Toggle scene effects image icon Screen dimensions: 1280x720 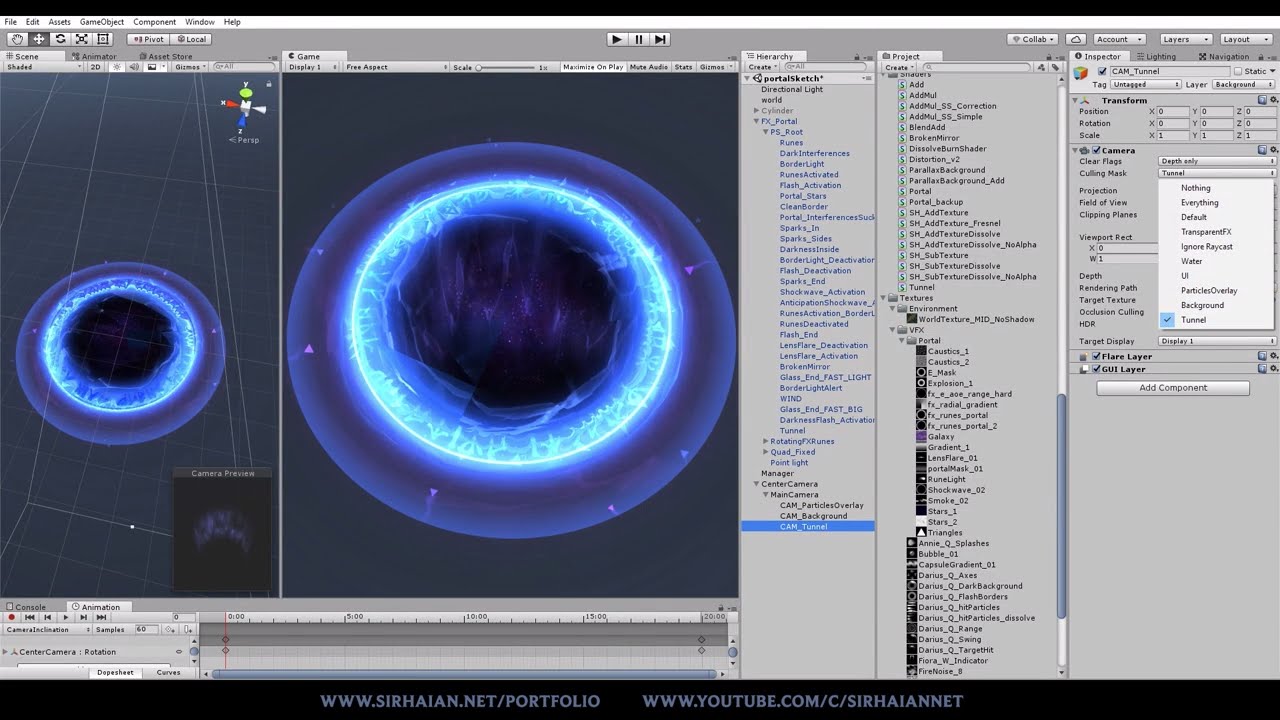pos(152,67)
